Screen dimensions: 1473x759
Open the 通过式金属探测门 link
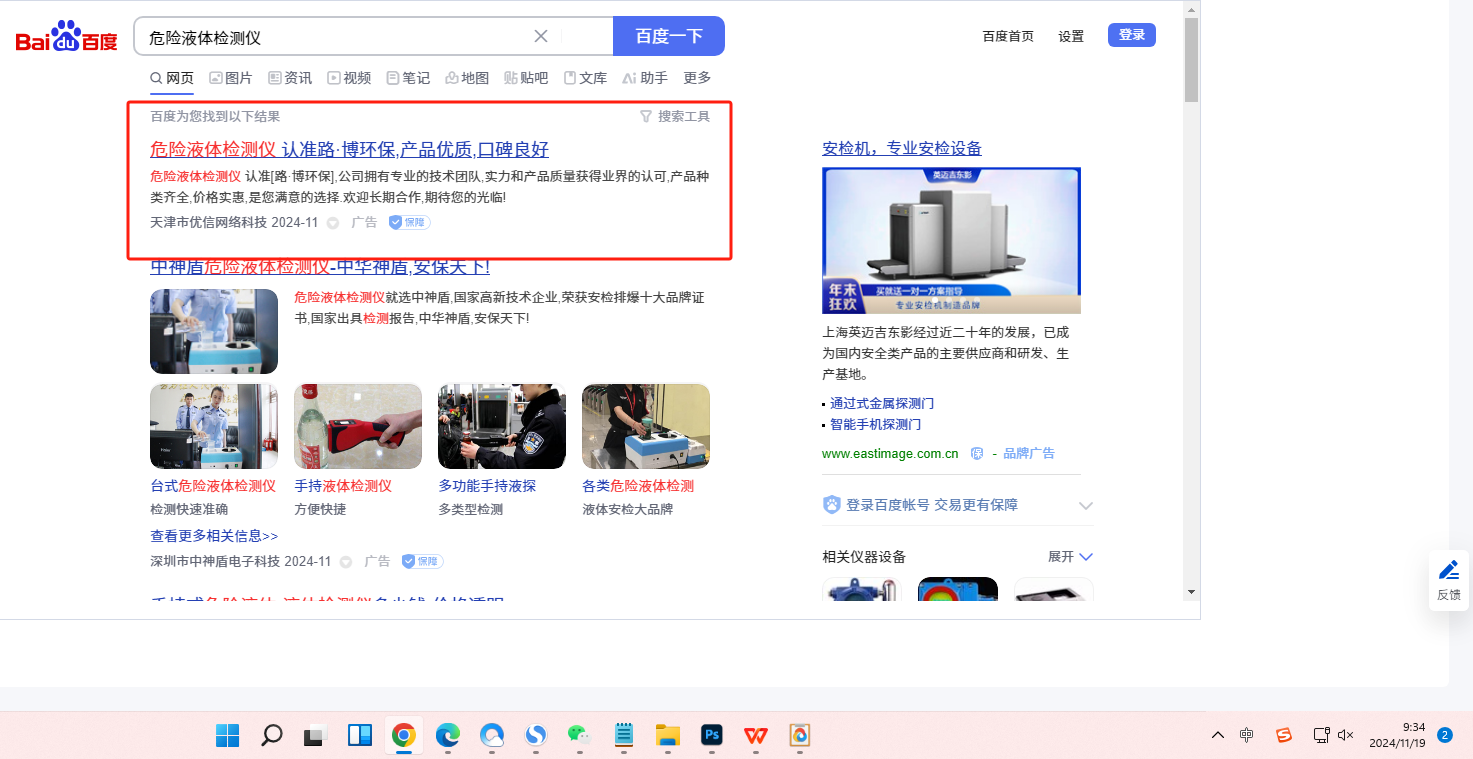(882, 404)
